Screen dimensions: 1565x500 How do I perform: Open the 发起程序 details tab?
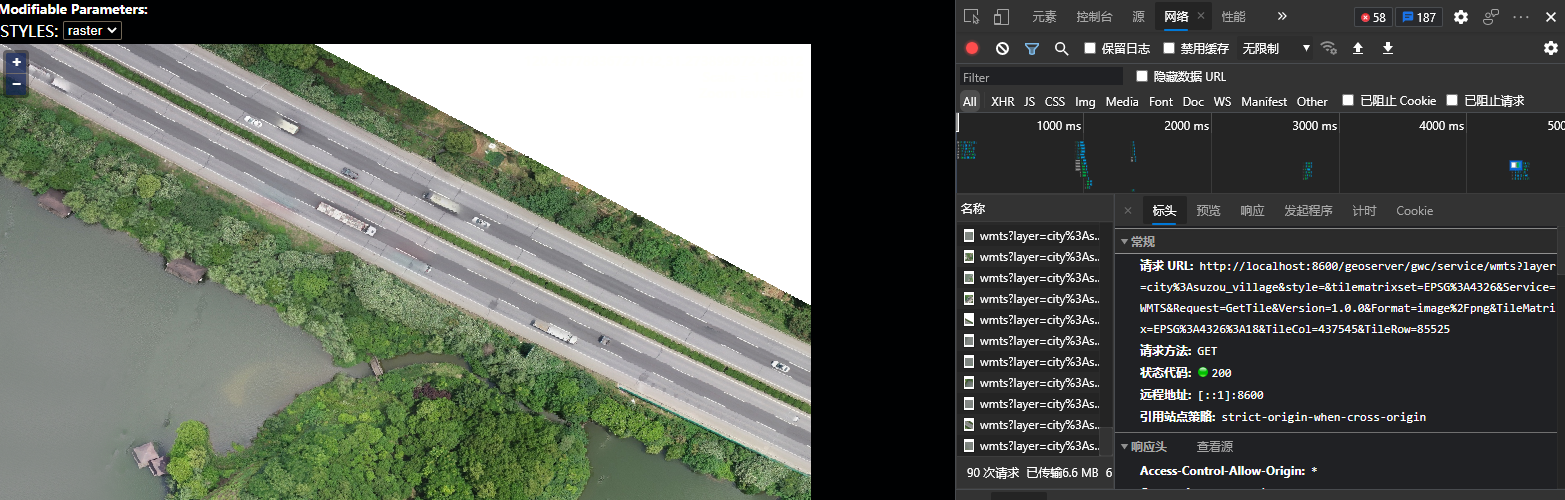[x=1308, y=211]
